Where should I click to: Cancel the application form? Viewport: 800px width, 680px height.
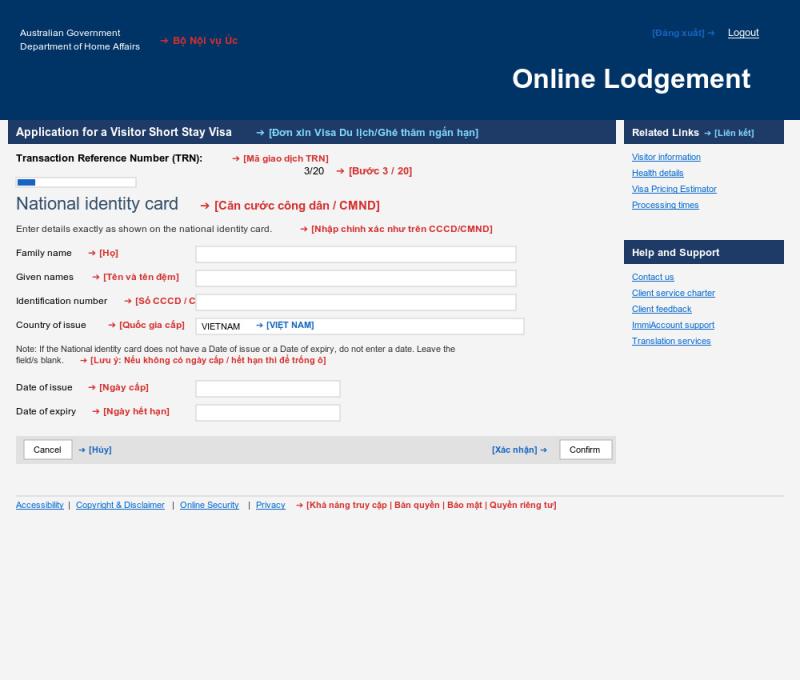point(47,449)
